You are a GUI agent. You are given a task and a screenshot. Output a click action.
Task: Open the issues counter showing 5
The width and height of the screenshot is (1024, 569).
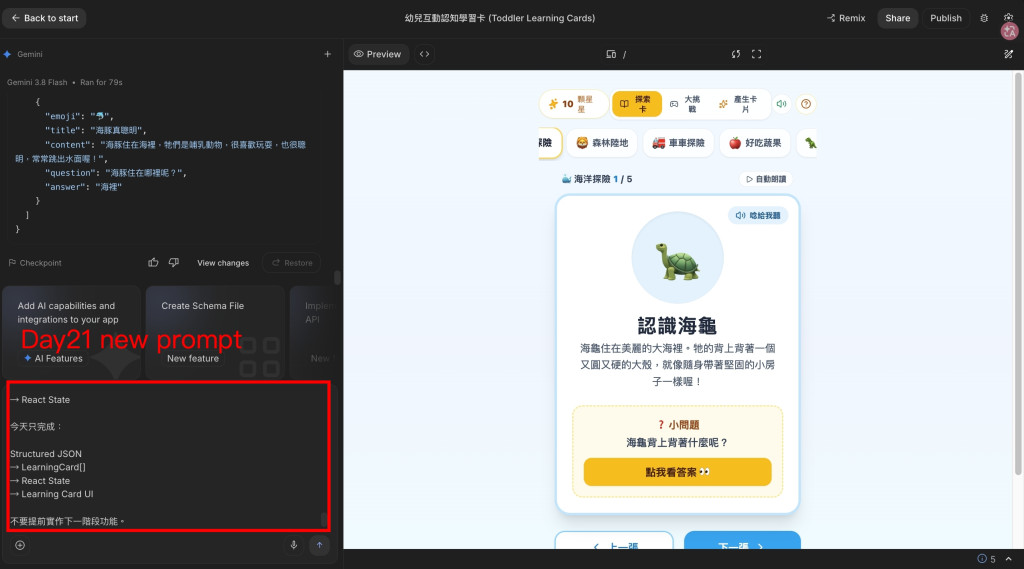point(986,559)
